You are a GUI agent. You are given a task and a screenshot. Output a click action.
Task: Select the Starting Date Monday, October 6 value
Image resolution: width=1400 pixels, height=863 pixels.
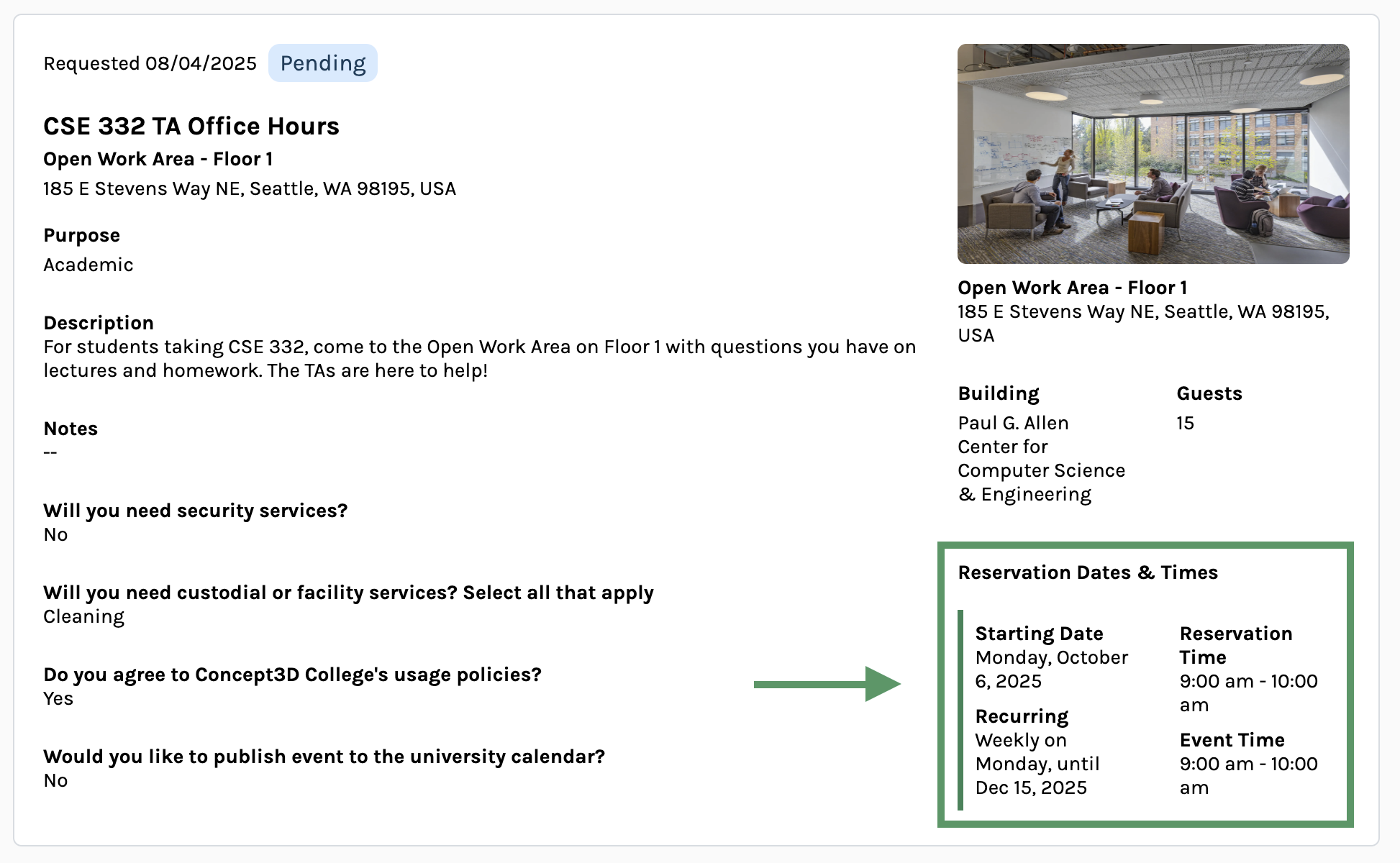coord(1051,669)
